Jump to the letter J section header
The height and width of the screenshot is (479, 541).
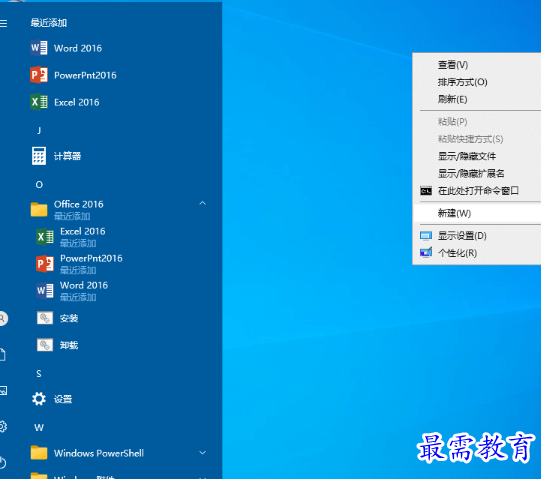39,130
